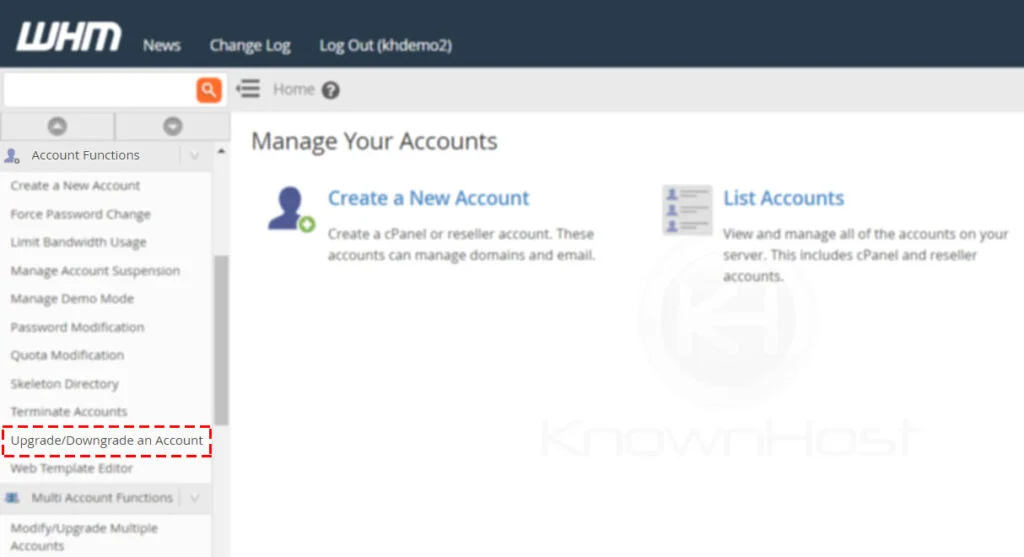Viewport: 1024px width, 557px height.
Task: Open Skeleton Directory
Action: [65, 384]
